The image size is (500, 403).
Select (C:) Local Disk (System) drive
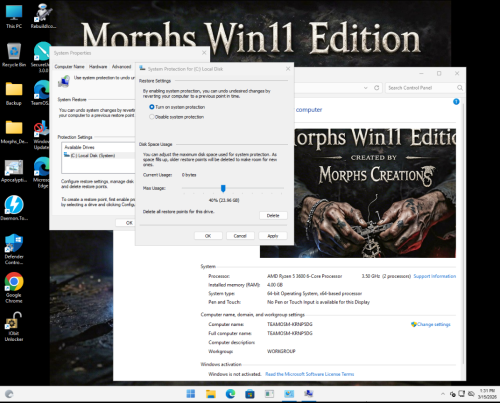pos(99,155)
